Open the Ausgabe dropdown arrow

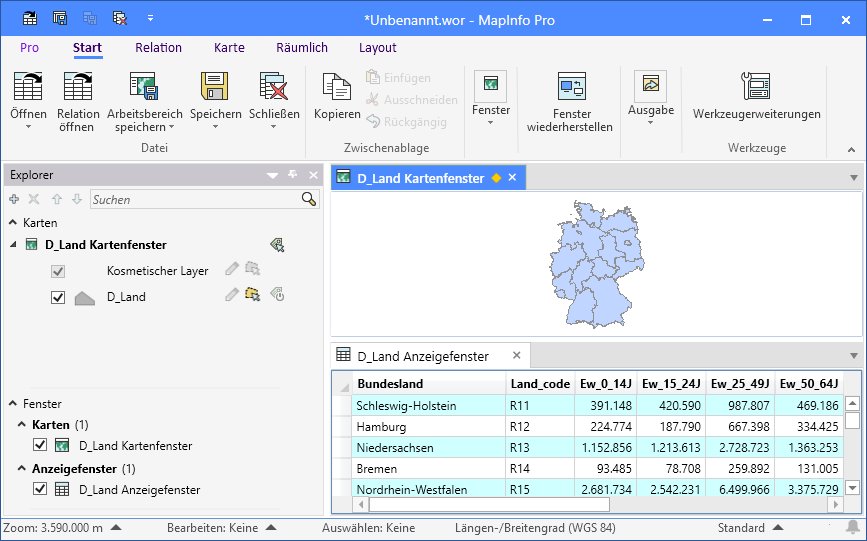coord(651,123)
